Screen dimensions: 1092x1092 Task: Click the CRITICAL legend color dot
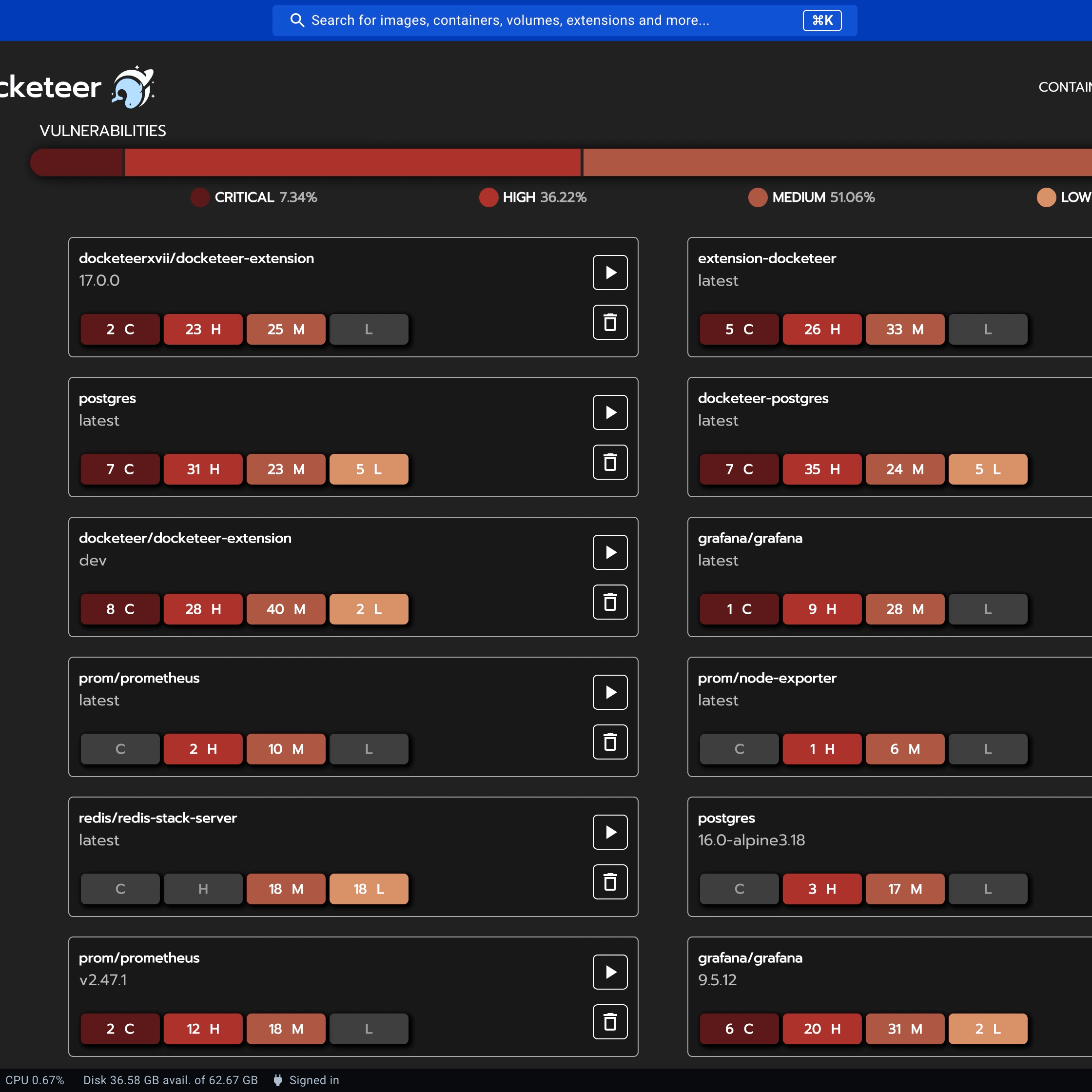point(200,197)
